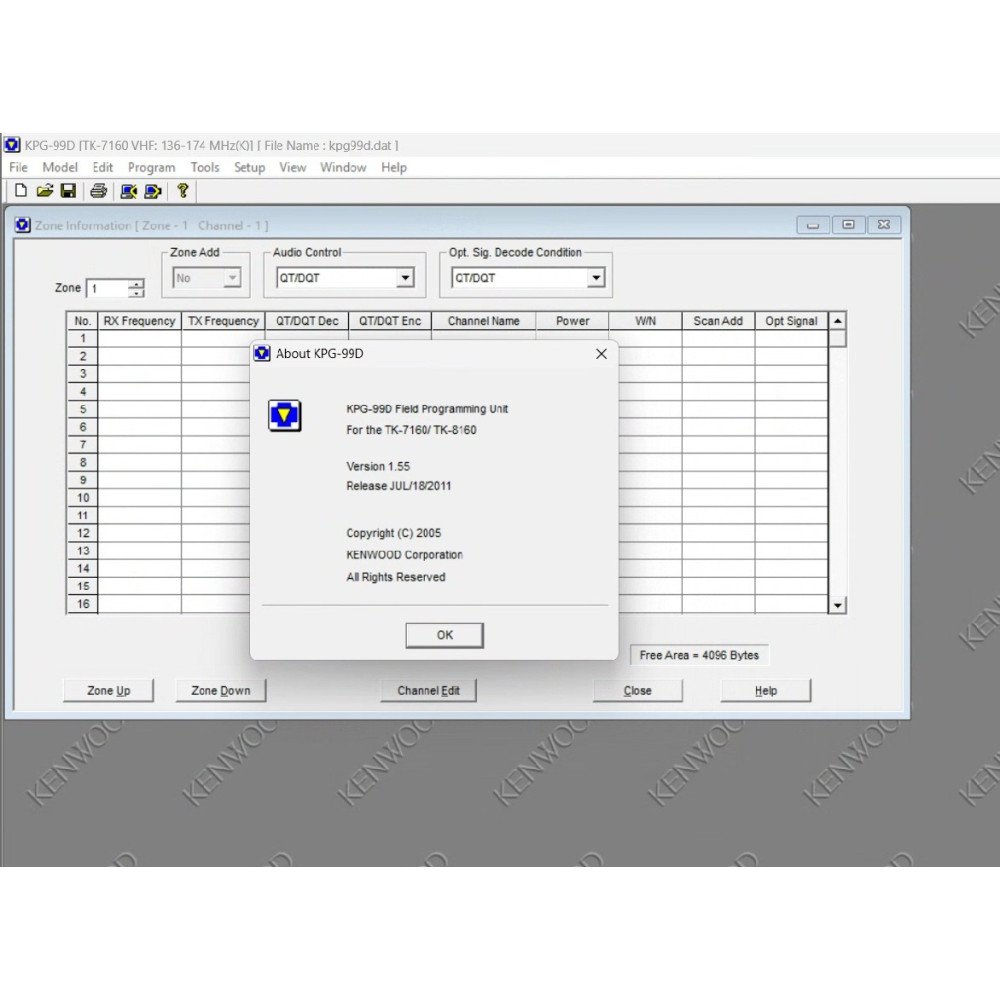Open the Opt. Sig. Decode Condition dropdown

coord(596,279)
